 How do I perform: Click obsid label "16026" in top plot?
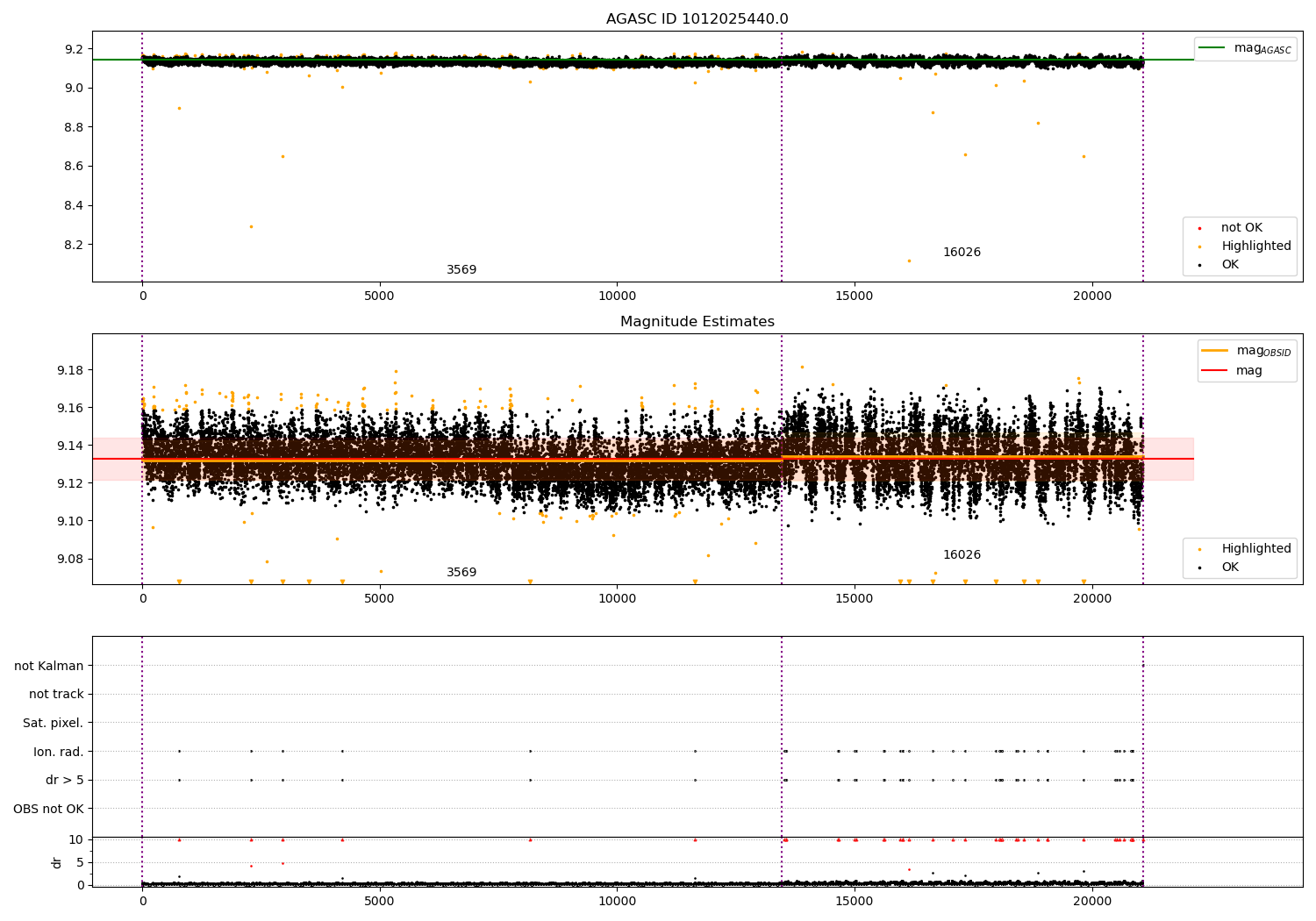point(962,253)
